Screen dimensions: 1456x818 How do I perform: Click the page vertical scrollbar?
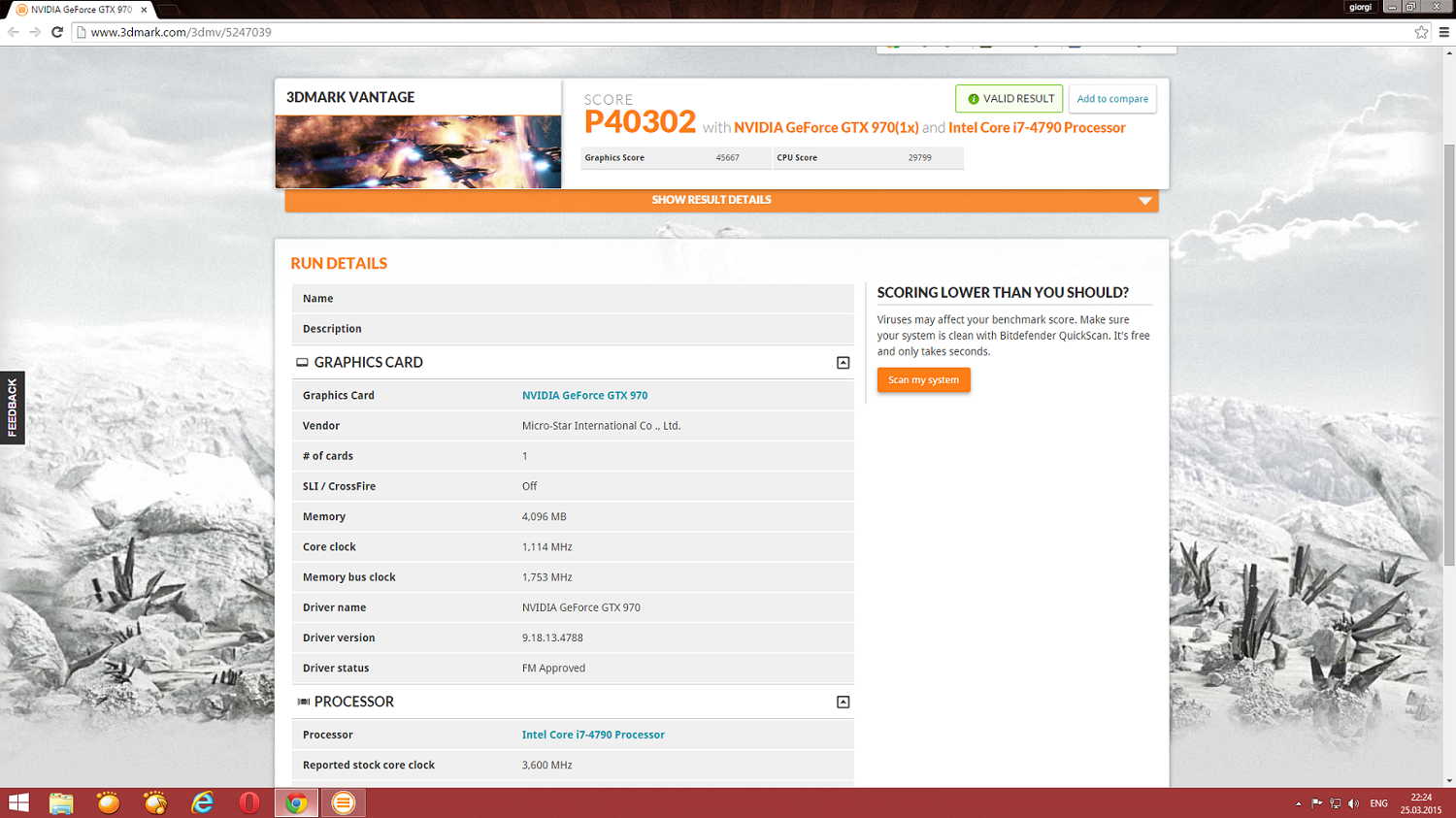tap(1449, 354)
